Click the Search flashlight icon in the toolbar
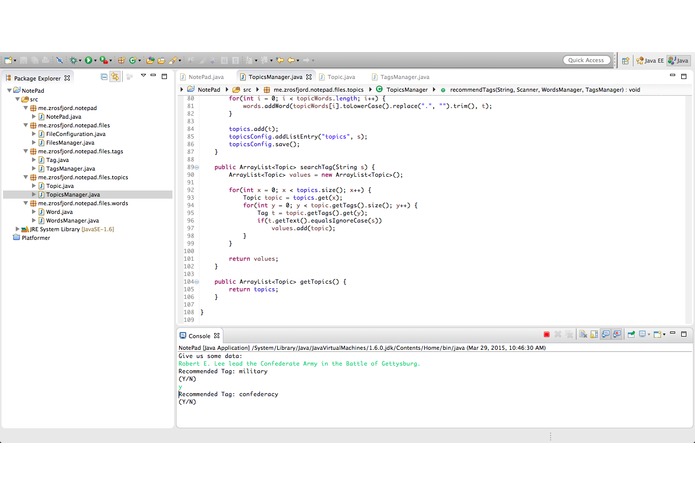 click(173, 60)
